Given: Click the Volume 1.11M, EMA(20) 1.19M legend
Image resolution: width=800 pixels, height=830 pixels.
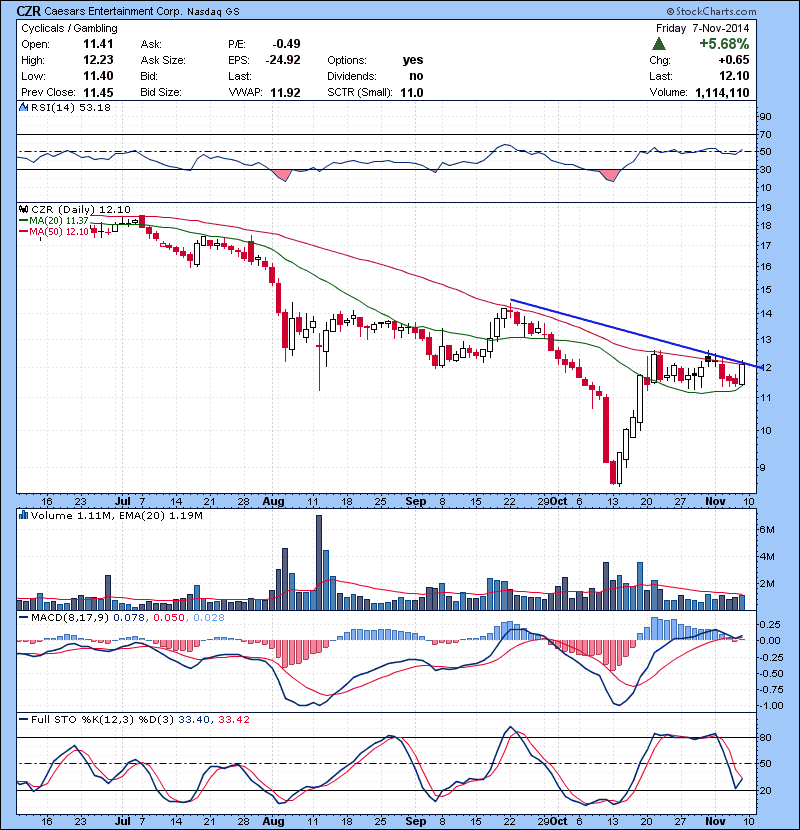Looking at the screenshot, I should point(116,516).
